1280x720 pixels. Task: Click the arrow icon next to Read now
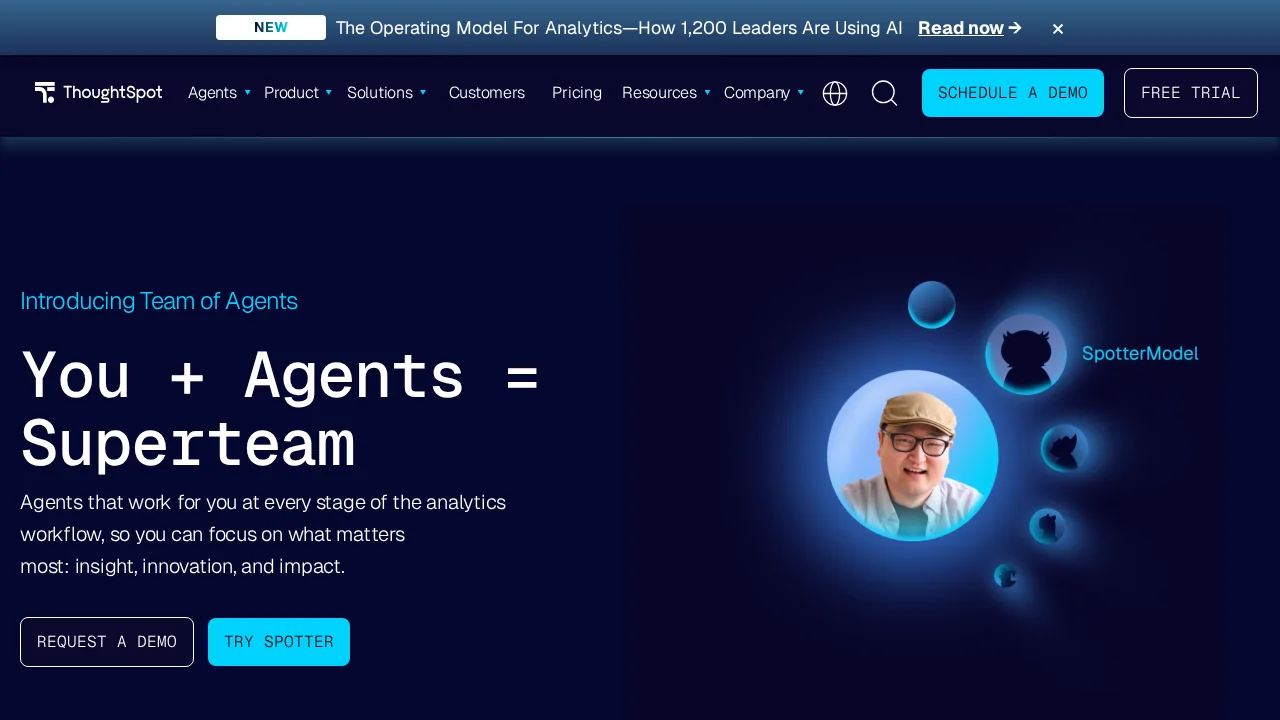pyautogui.click(x=1015, y=28)
